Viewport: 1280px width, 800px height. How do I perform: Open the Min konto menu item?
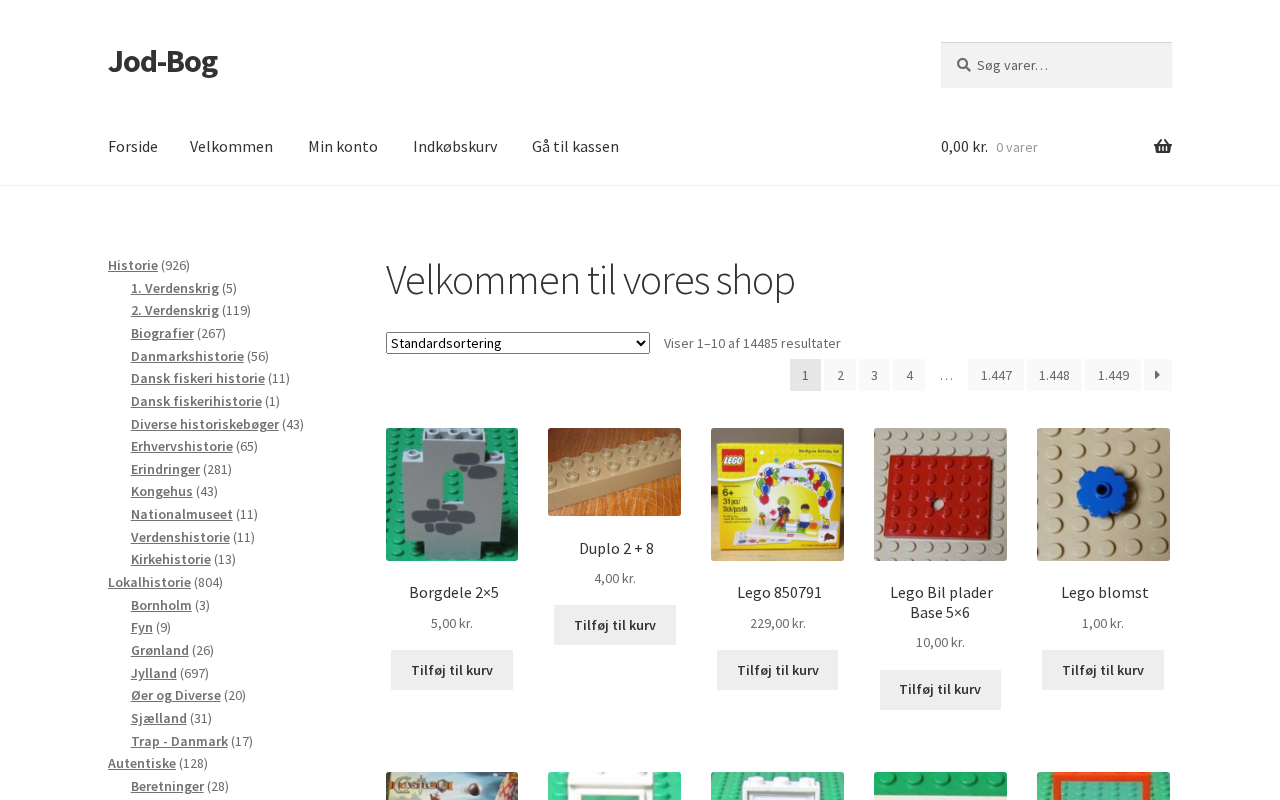point(343,147)
